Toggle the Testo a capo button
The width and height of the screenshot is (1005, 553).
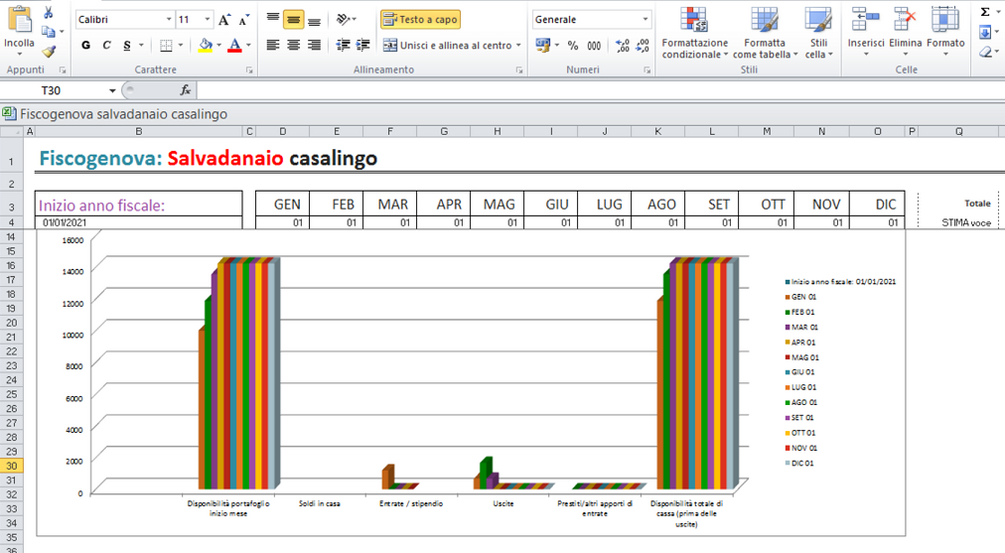tap(420, 19)
